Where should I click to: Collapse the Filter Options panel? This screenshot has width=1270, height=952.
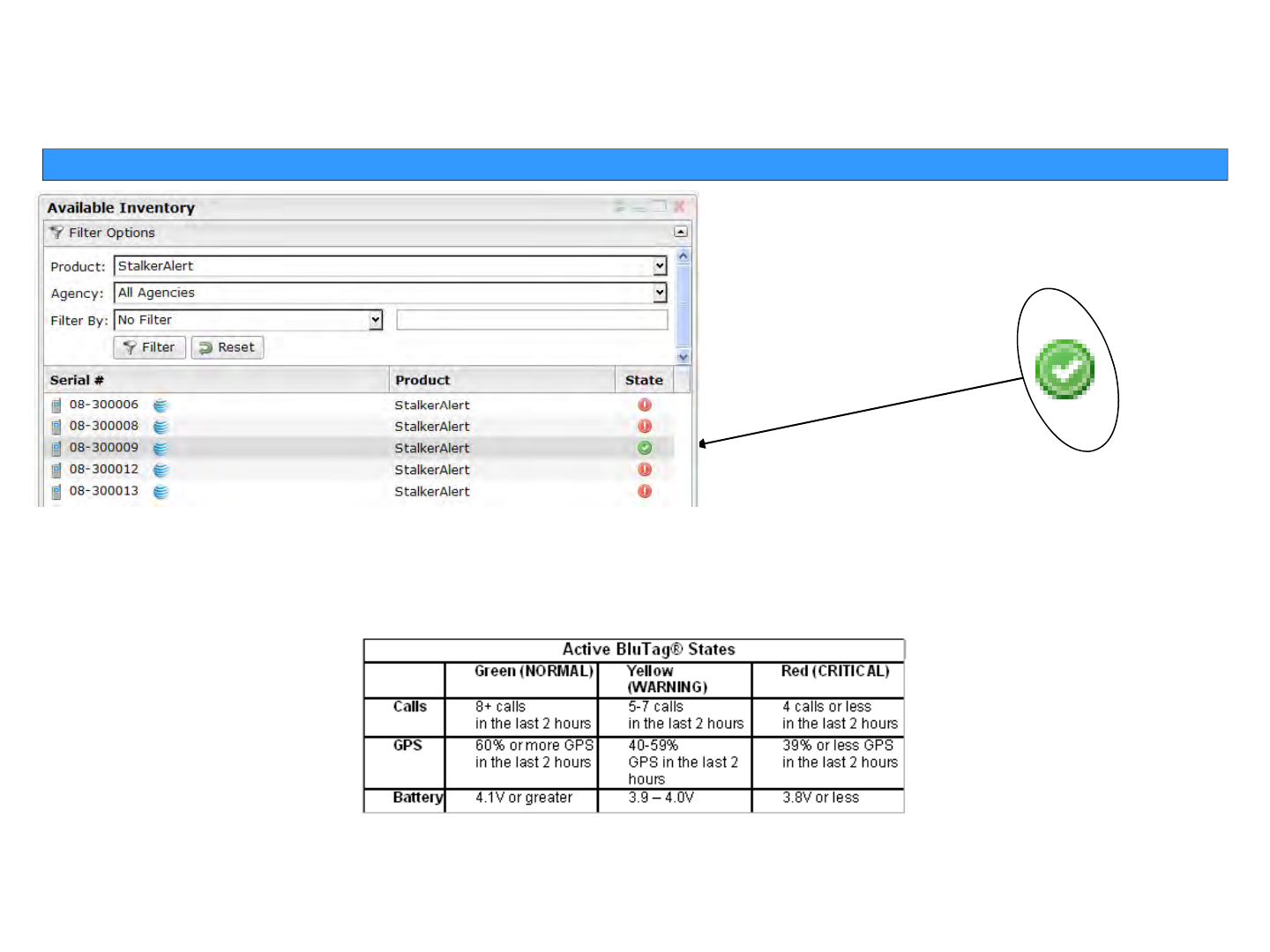[x=680, y=232]
